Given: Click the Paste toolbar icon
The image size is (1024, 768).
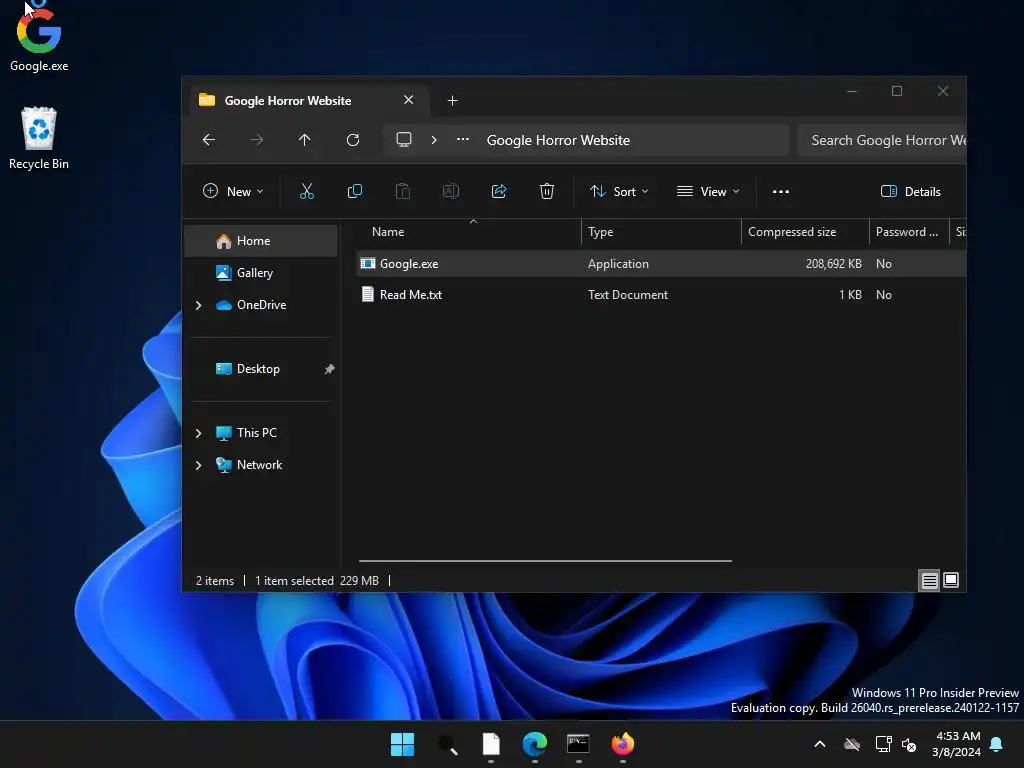Looking at the screenshot, I should pos(403,191).
